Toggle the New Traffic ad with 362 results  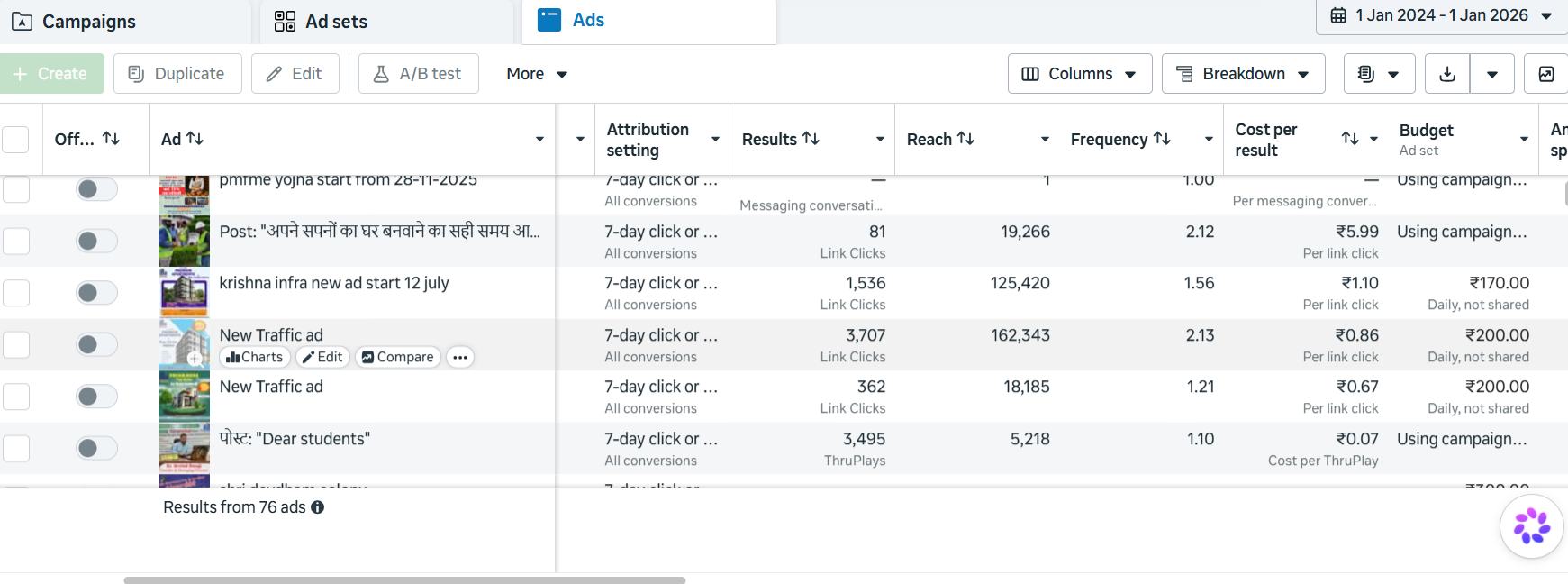point(96,397)
